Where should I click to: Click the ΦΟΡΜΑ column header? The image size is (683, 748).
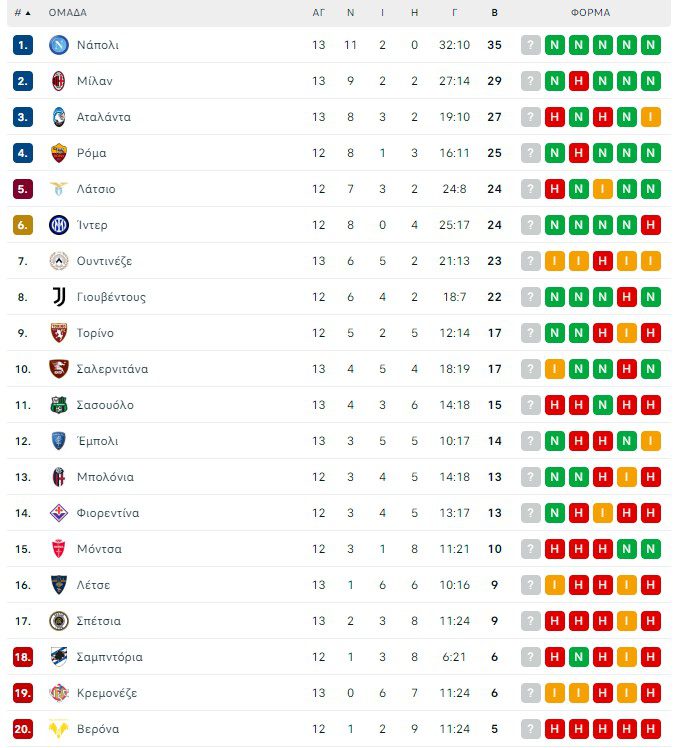590,13
